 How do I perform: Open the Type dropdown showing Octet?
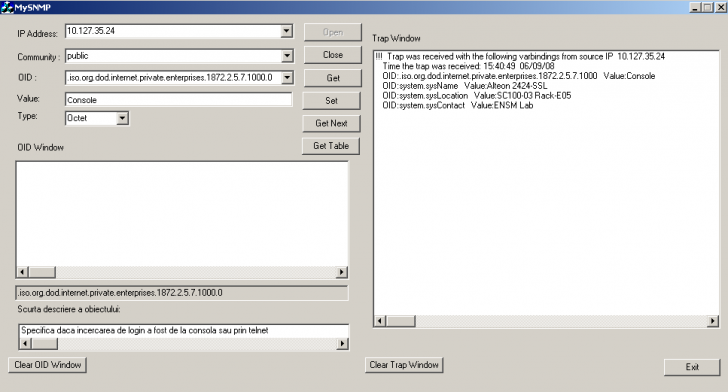point(122,118)
